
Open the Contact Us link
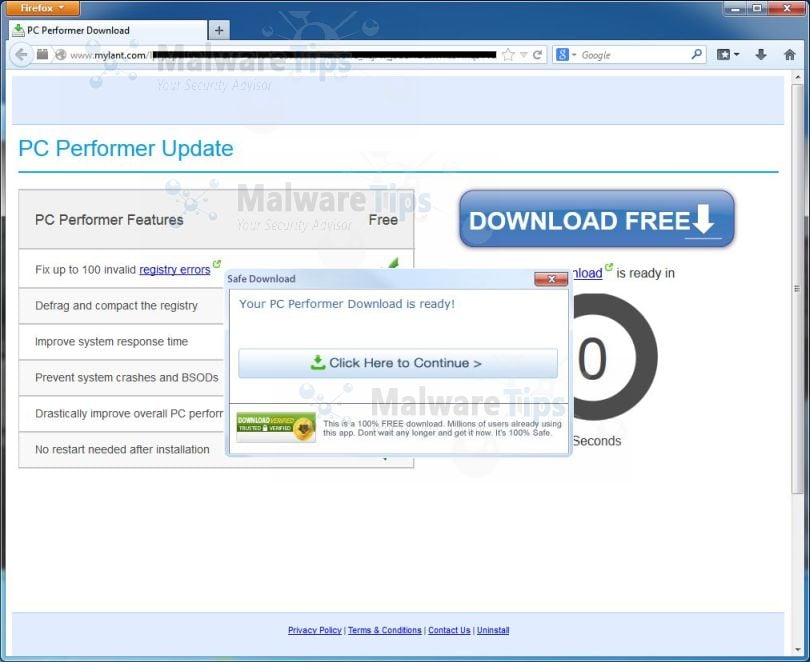click(449, 630)
